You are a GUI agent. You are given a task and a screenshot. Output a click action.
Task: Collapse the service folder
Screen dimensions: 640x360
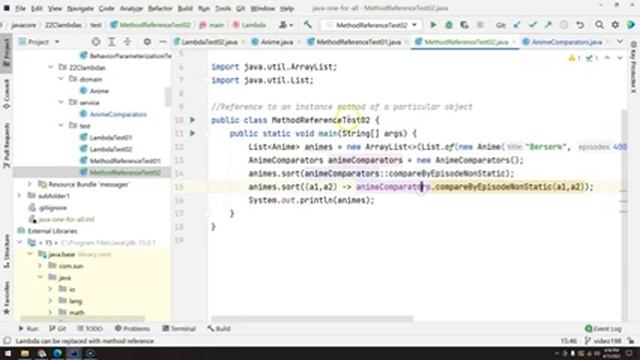pyautogui.click(x=61, y=102)
